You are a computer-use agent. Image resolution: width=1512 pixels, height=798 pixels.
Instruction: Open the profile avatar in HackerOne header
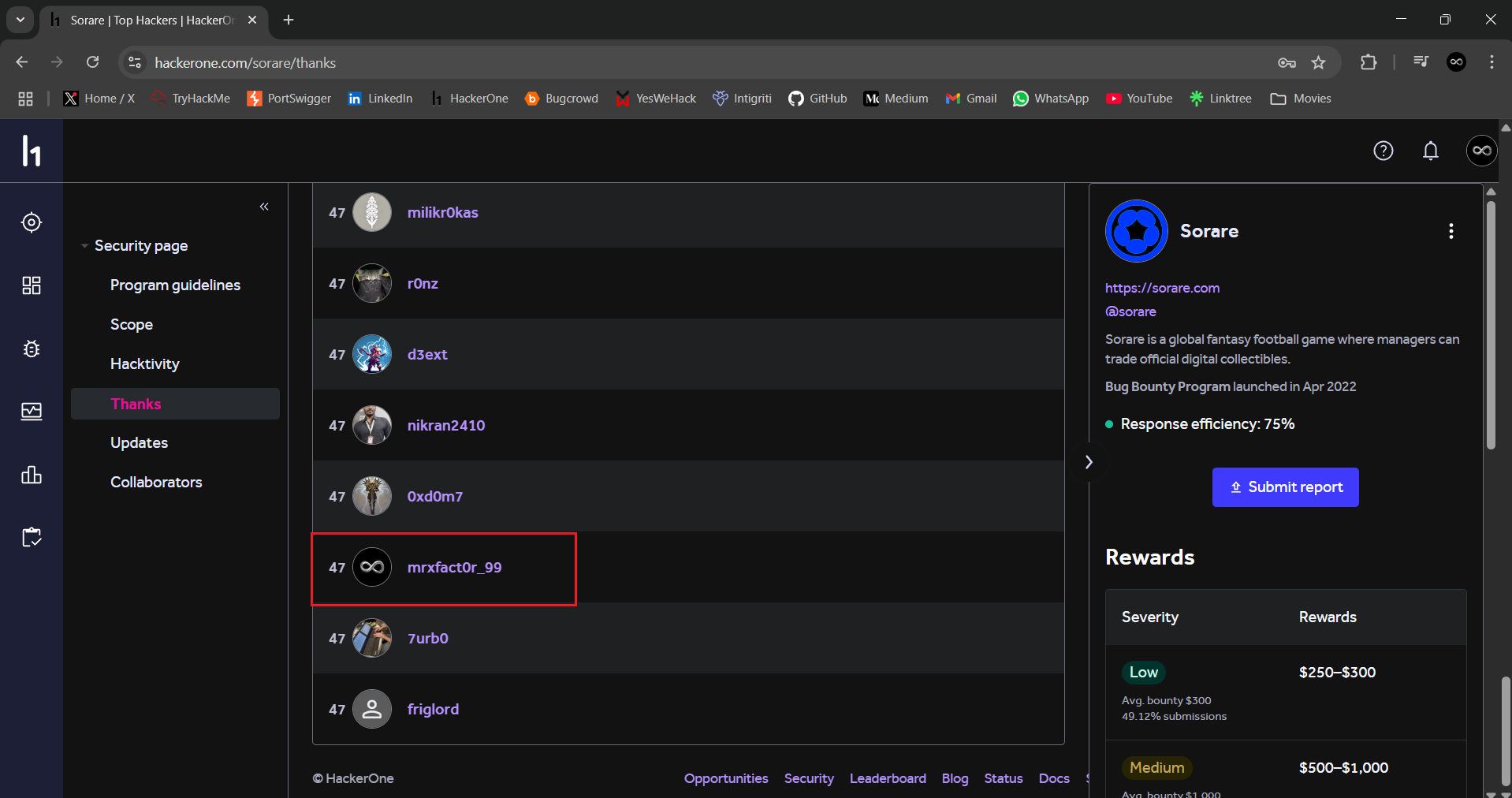tap(1482, 151)
